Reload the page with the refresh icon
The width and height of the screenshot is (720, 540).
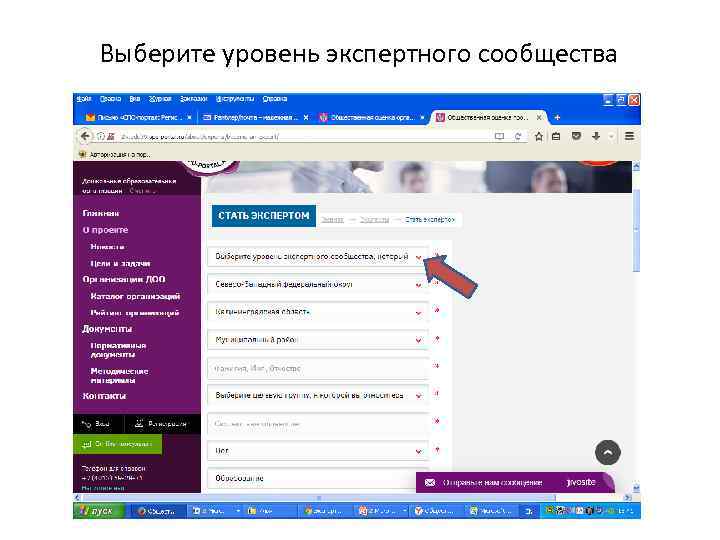pyautogui.click(x=518, y=136)
